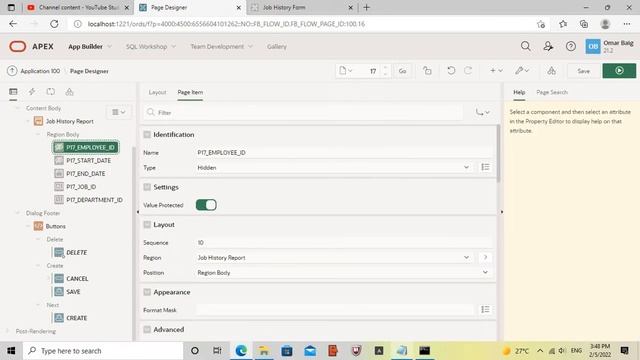Click the Type quick pick list icon

coord(485,167)
